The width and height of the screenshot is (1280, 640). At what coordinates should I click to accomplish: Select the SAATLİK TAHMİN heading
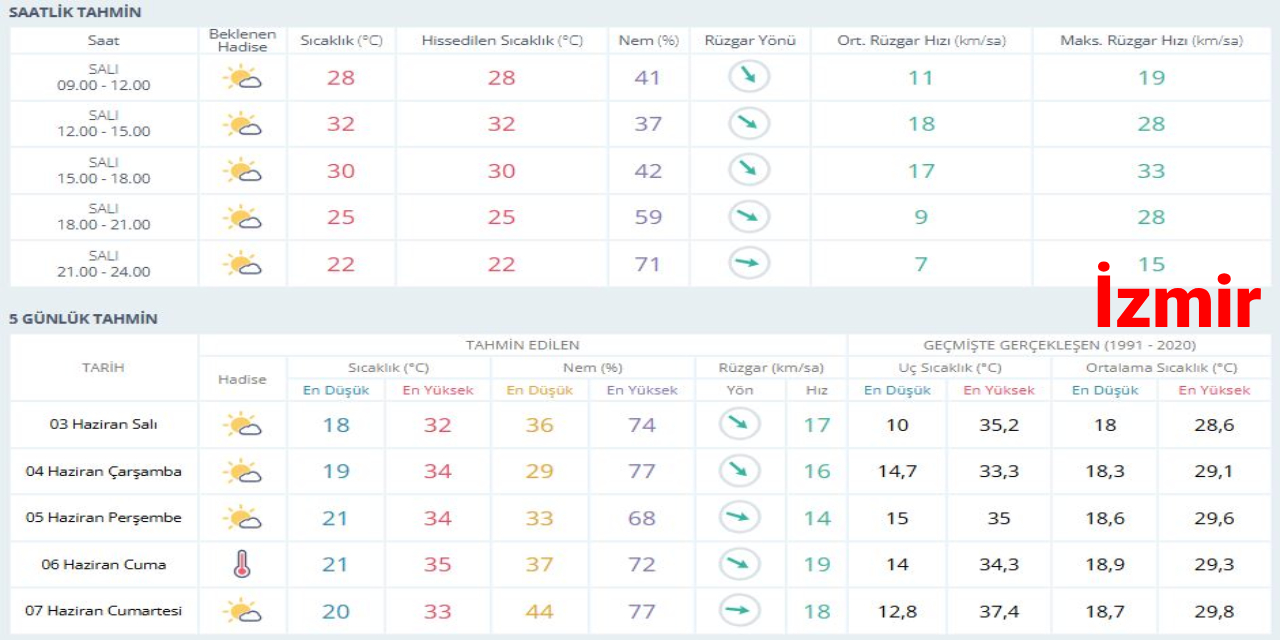pos(75,12)
